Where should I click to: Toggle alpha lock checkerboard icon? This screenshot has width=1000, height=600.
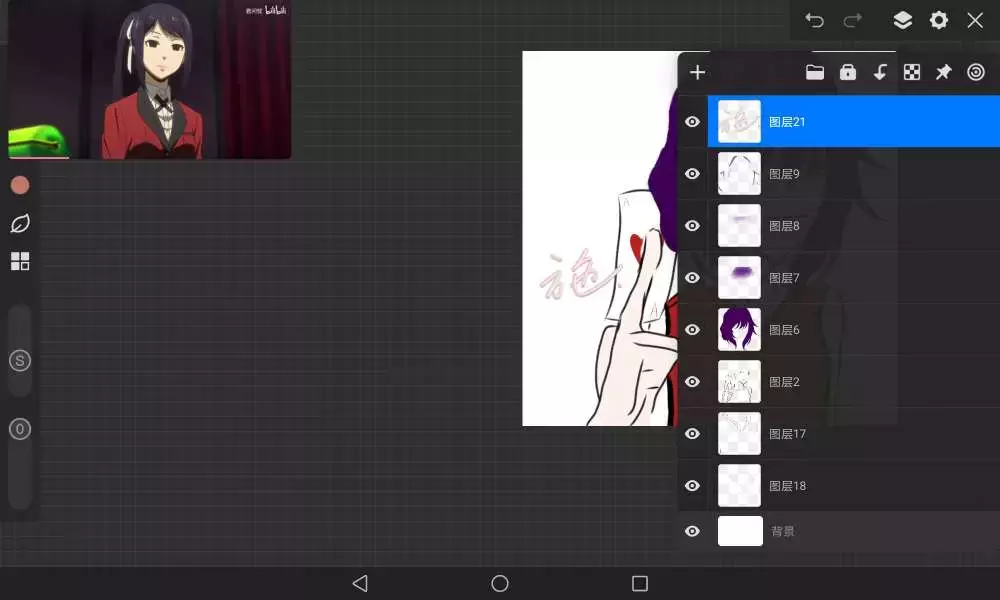pos(912,72)
